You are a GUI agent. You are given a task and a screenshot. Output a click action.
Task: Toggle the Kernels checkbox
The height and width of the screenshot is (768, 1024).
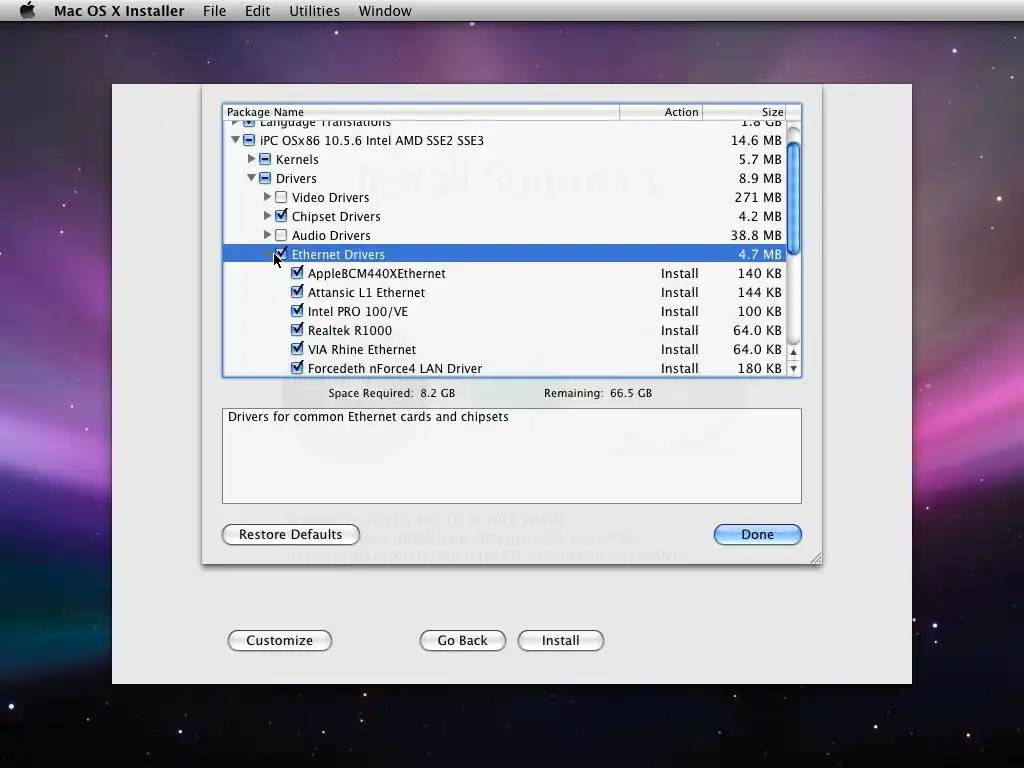point(265,159)
